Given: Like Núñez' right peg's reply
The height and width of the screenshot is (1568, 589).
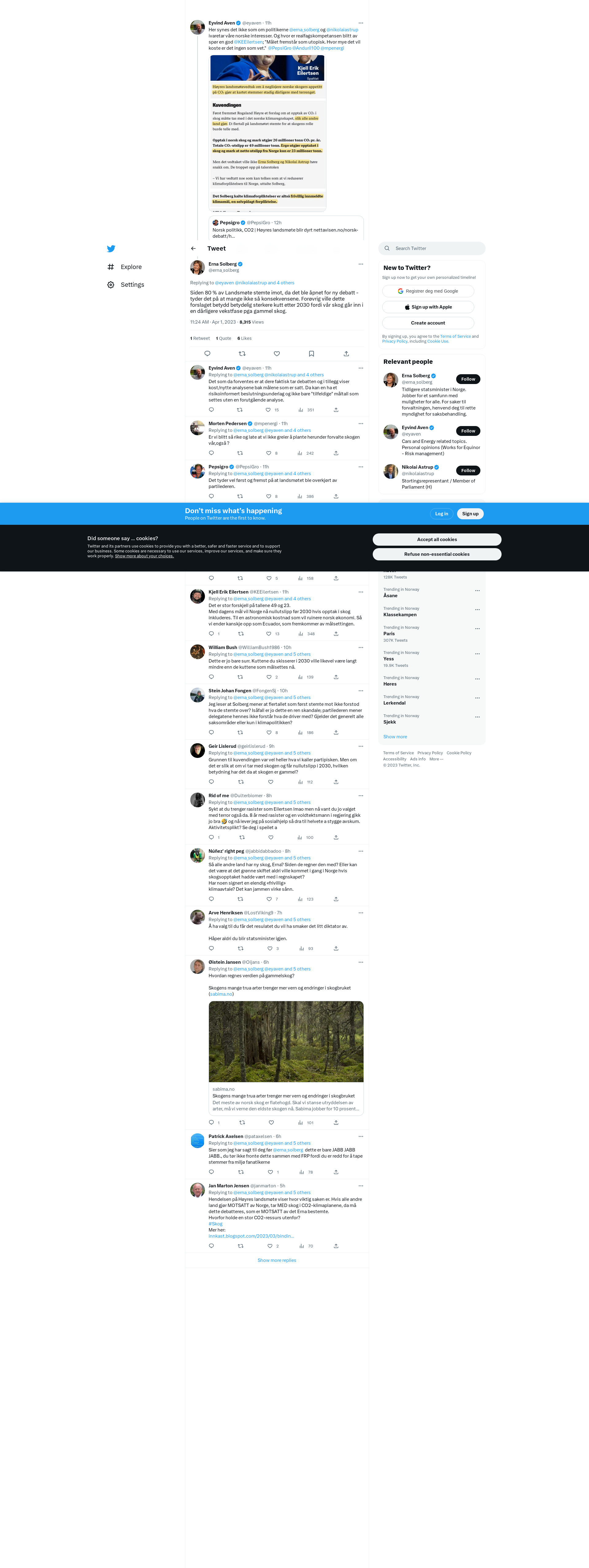Looking at the screenshot, I should 269,899.
